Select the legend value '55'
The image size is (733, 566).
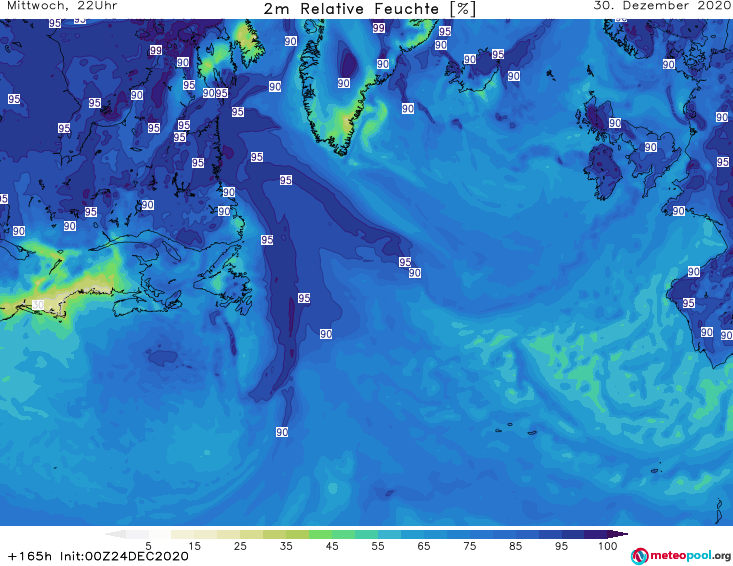[378, 546]
